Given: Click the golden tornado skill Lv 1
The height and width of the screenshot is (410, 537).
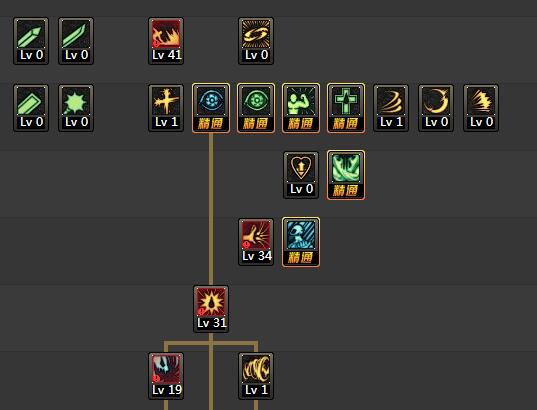Looking at the screenshot, I should (256, 376).
